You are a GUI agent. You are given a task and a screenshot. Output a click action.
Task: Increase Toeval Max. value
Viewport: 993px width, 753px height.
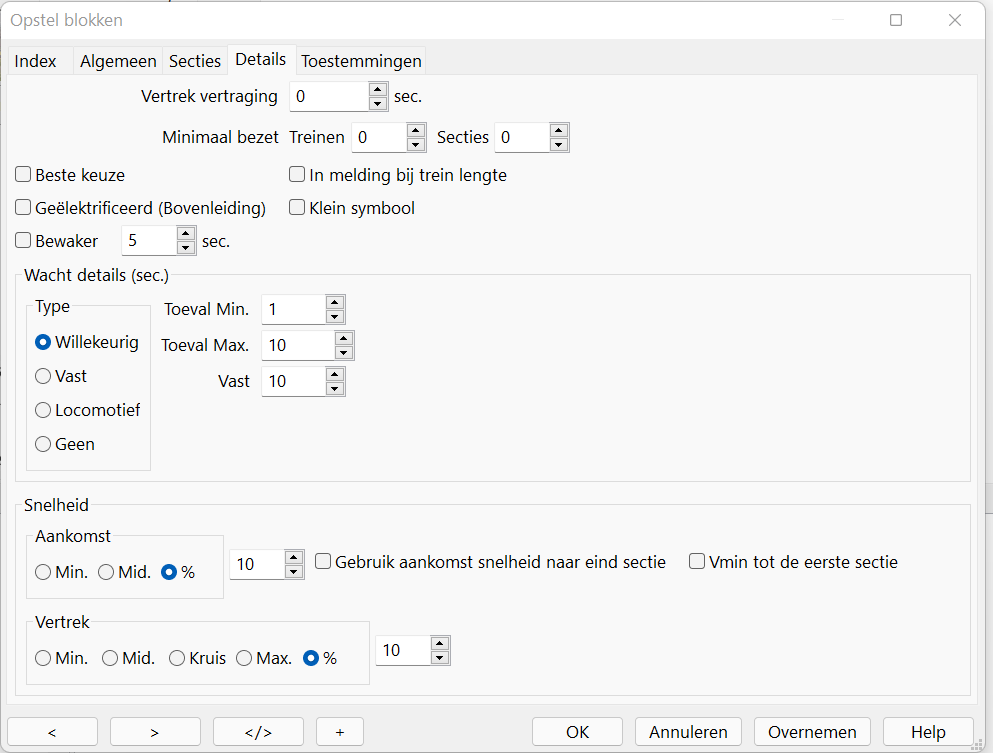coord(344,338)
